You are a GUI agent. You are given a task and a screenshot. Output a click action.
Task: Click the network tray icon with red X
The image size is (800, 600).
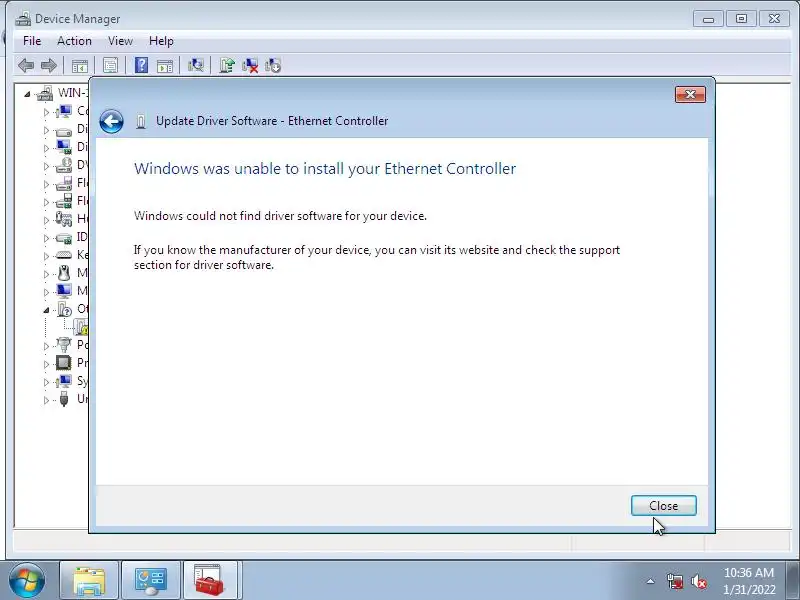coord(675,581)
